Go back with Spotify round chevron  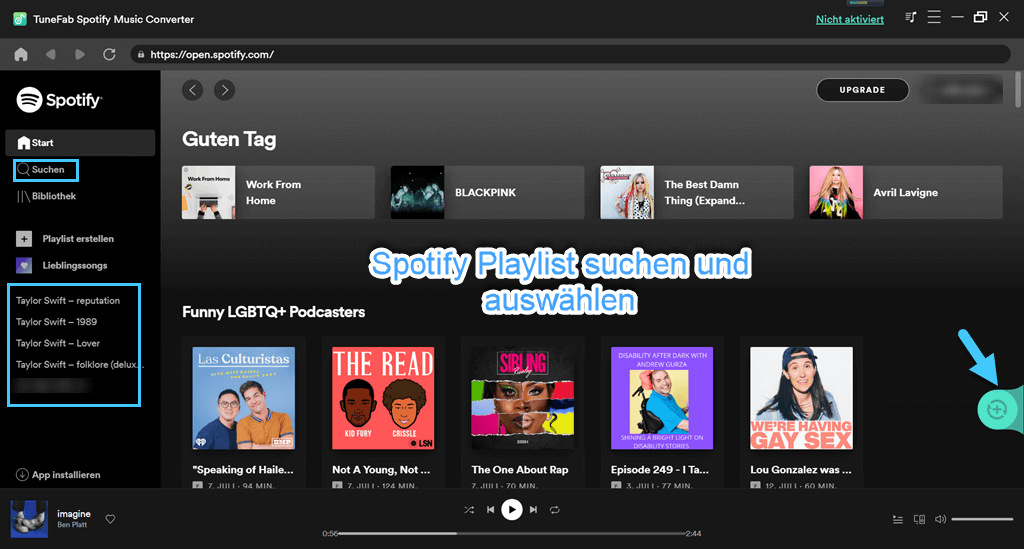[193, 90]
